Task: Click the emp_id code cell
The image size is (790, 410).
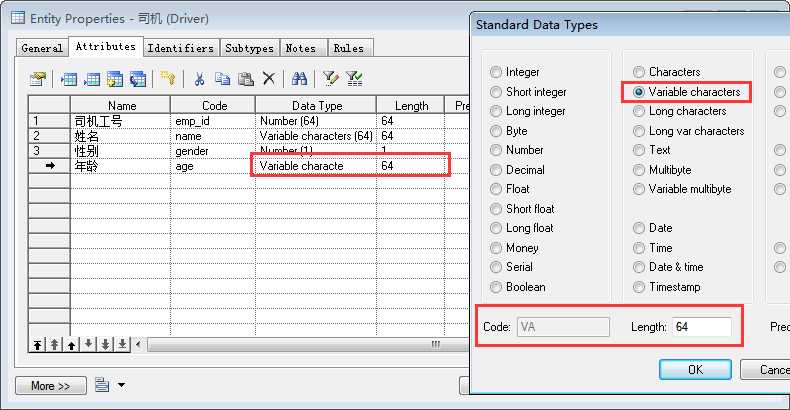Action: click(x=213, y=121)
